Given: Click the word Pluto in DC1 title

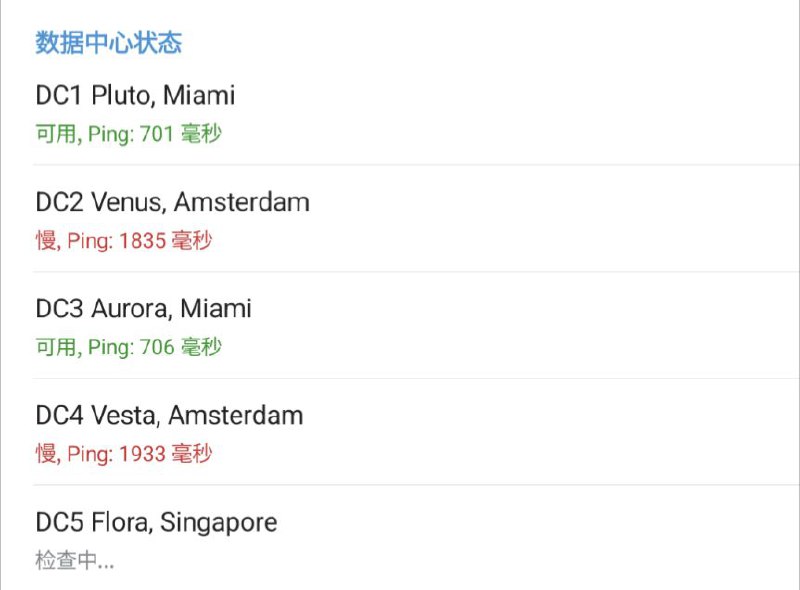Looking at the screenshot, I should click(x=121, y=95).
